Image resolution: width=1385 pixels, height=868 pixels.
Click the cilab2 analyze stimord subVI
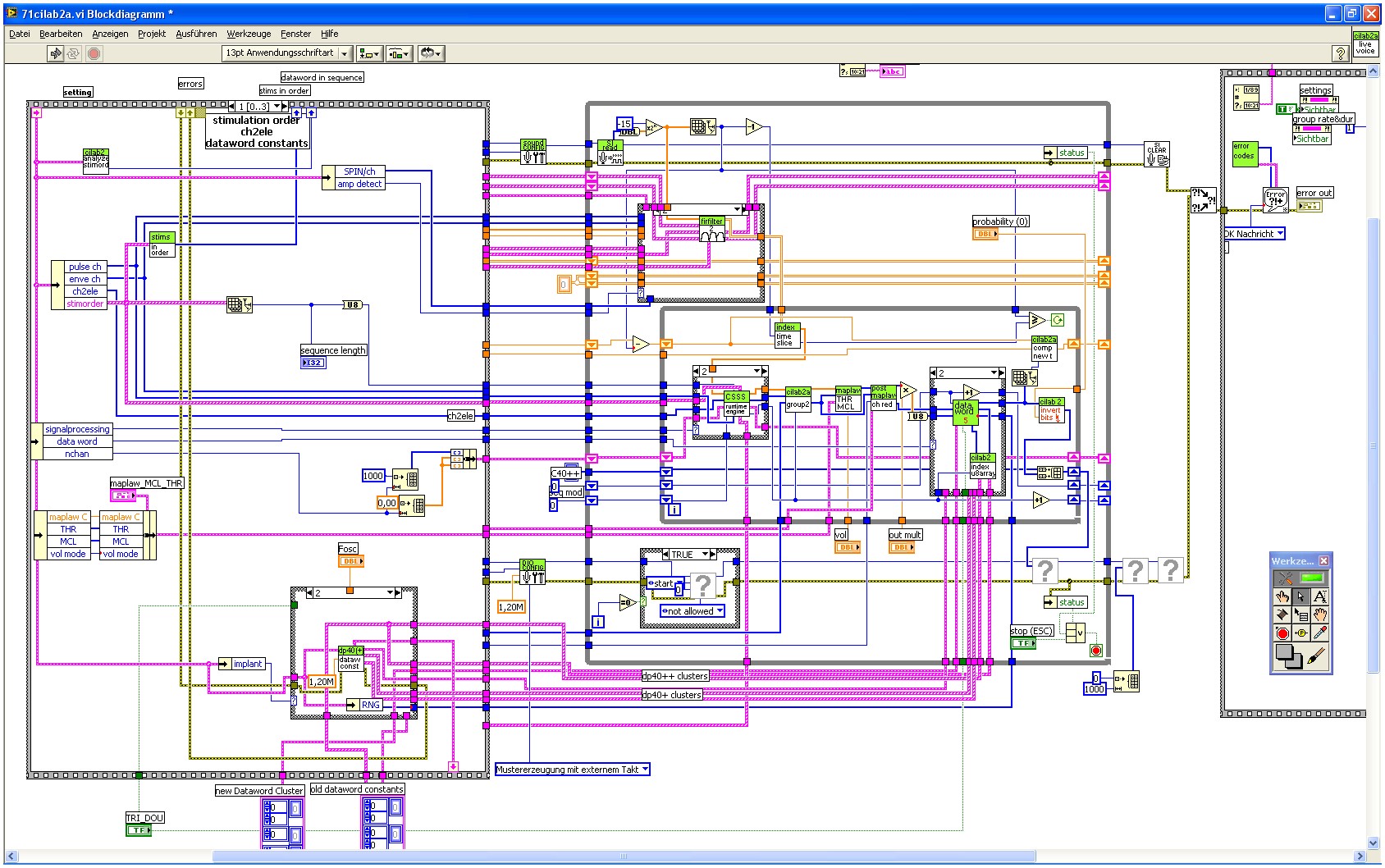point(95,160)
